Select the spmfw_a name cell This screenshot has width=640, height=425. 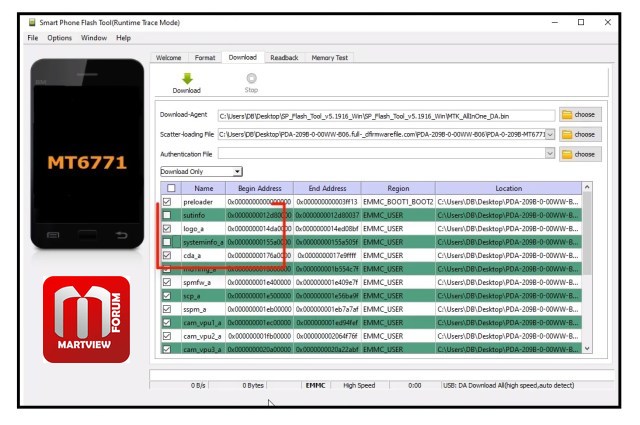click(x=203, y=282)
